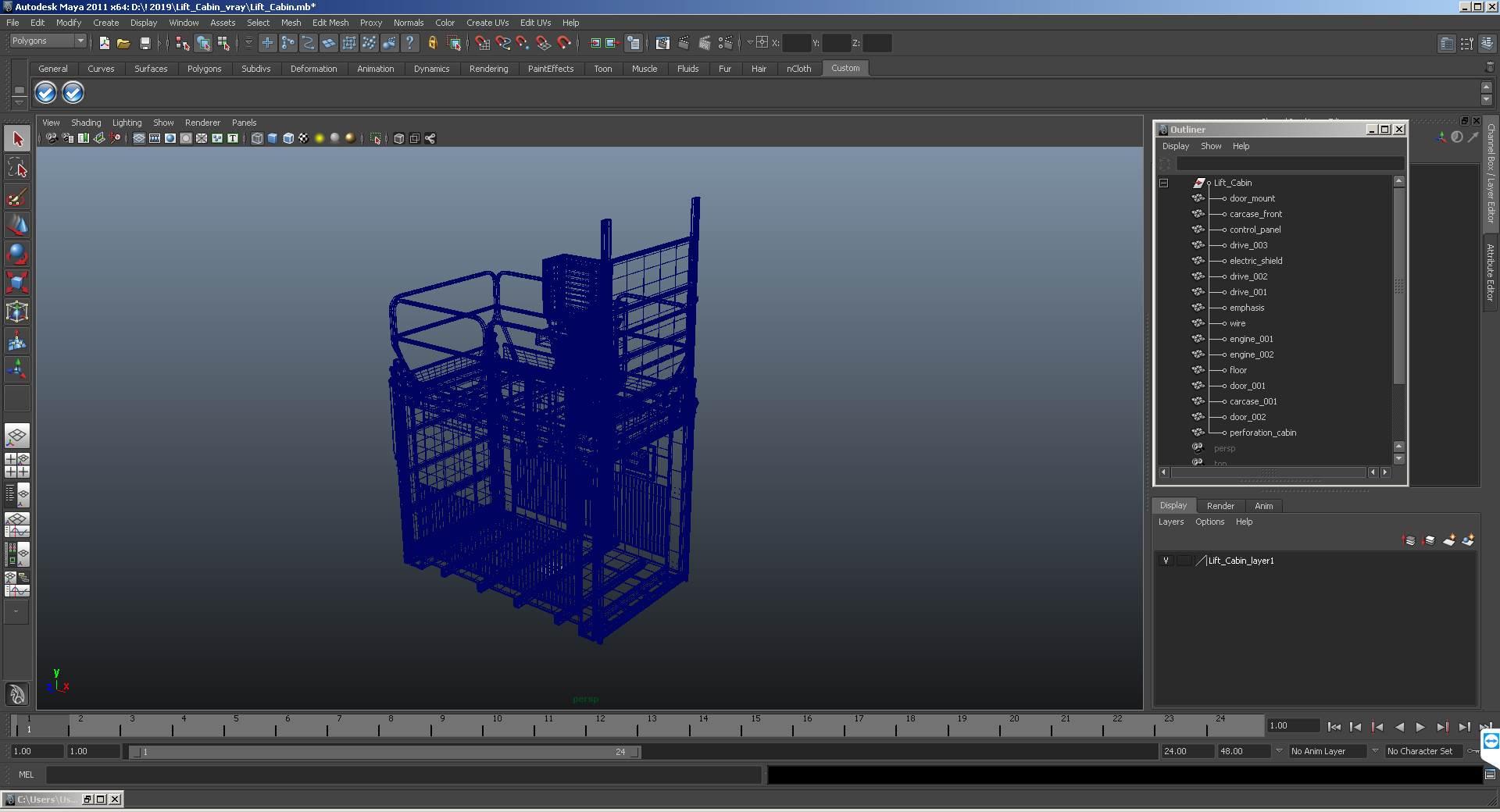Toggle the Lock current selection icon

433,44
